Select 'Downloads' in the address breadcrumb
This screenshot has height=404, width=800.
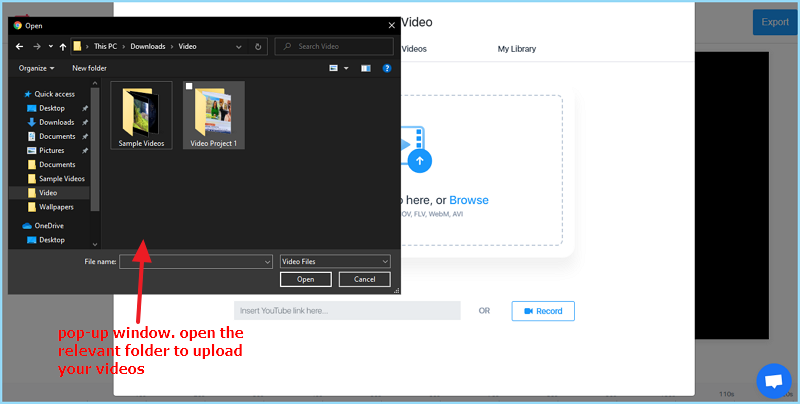pos(147,46)
